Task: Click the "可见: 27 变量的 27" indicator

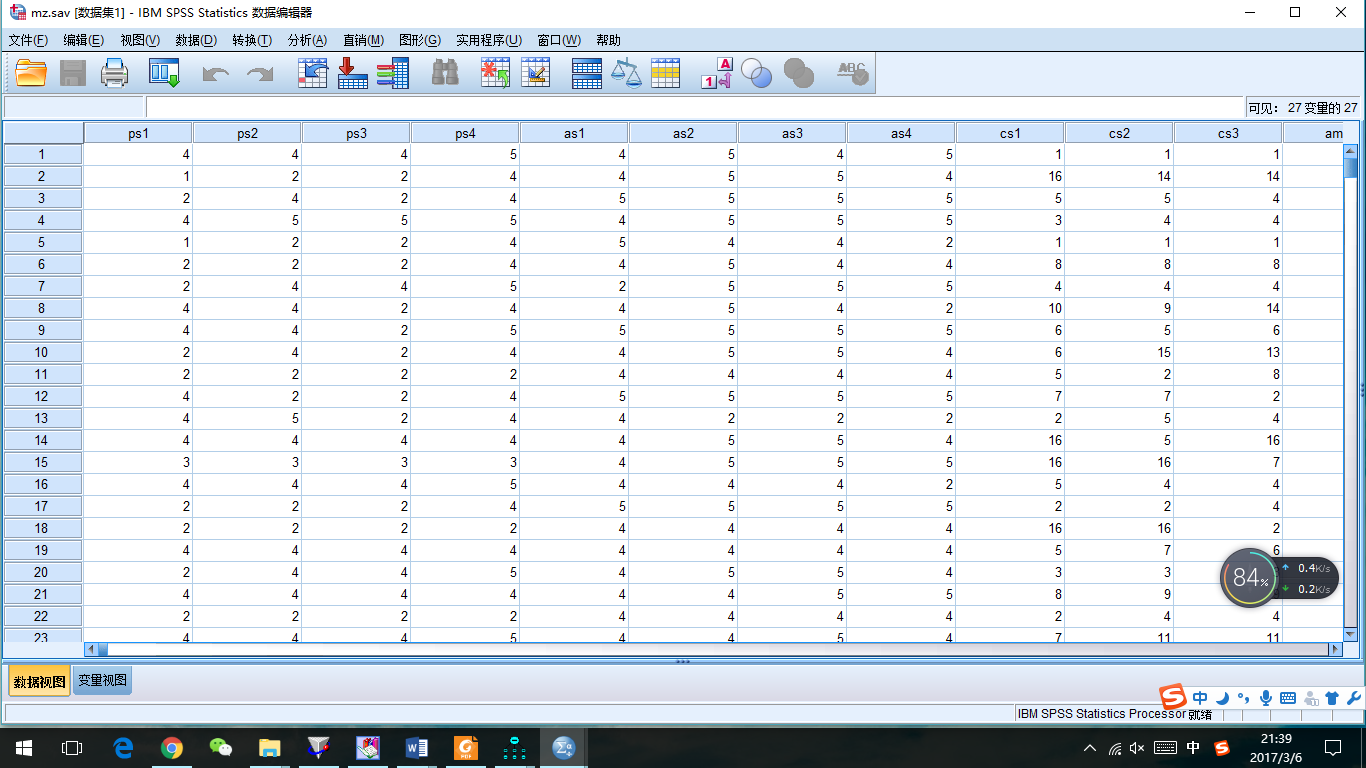Action: (x=1303, y=108)
